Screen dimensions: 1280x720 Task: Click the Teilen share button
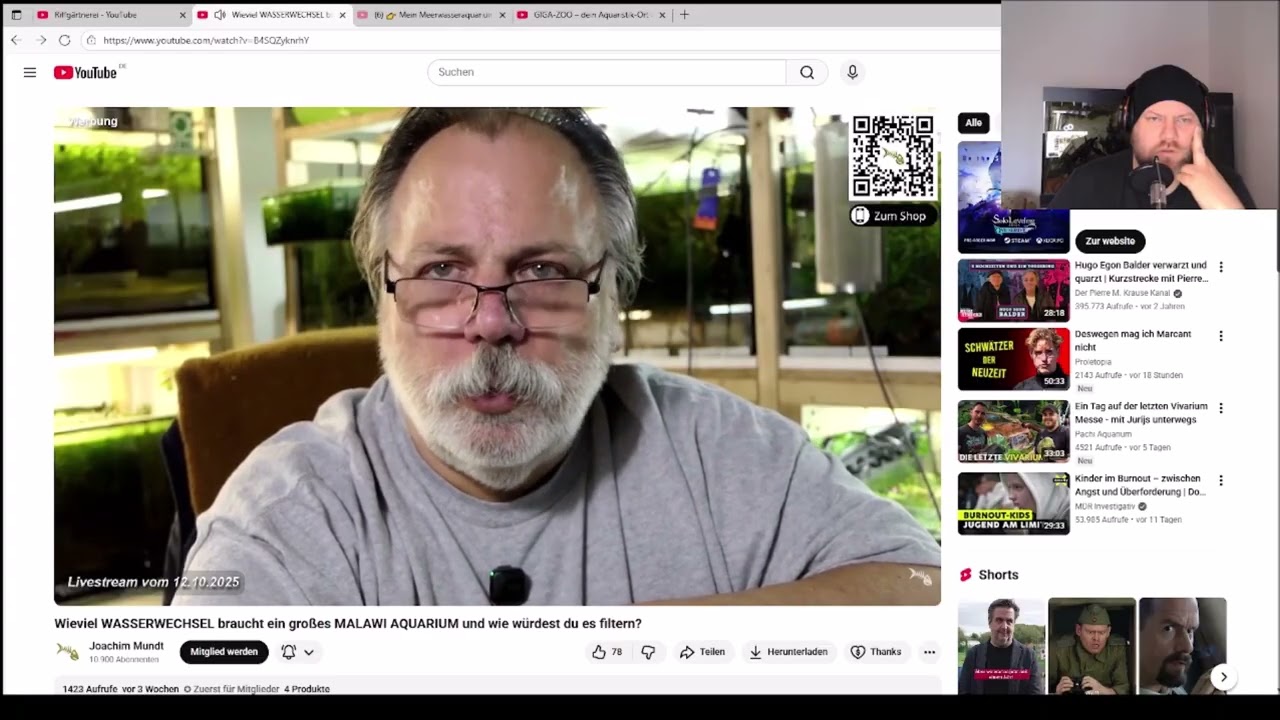pos(702,652)
